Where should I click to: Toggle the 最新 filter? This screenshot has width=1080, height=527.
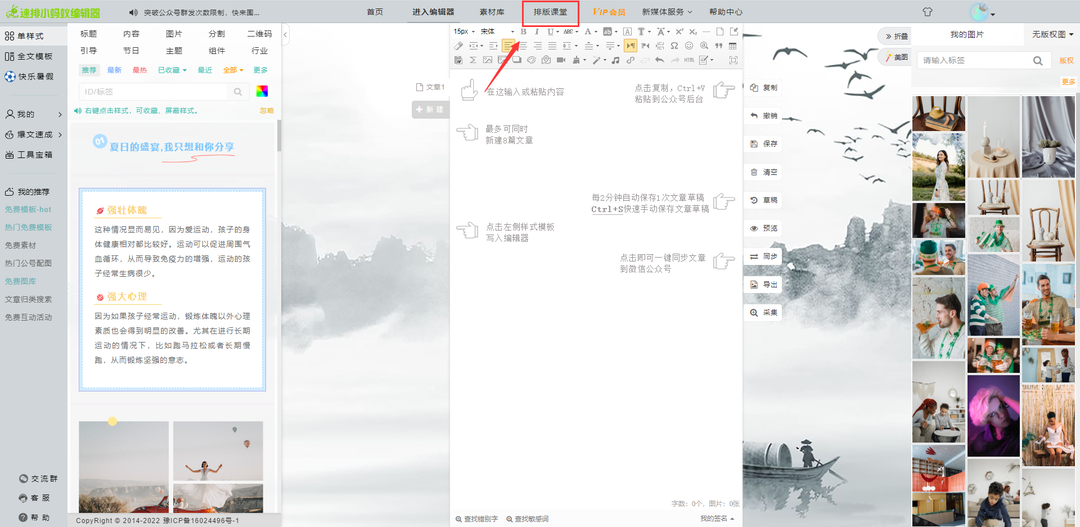(114, 70)
